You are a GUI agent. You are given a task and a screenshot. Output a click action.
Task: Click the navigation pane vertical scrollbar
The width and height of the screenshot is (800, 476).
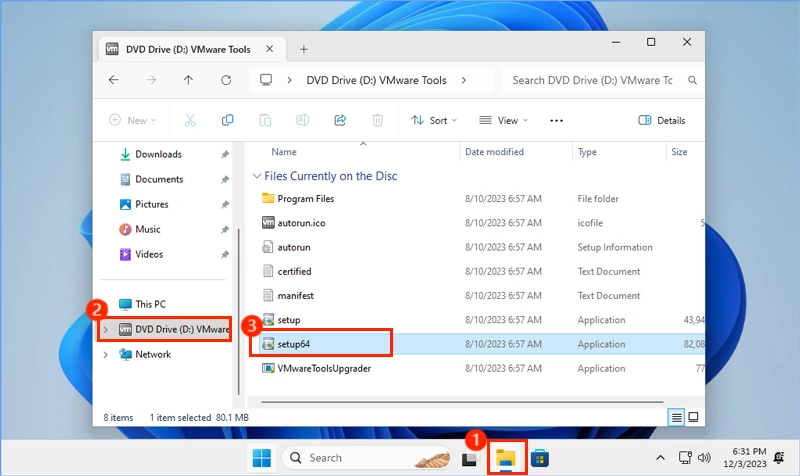239,311
